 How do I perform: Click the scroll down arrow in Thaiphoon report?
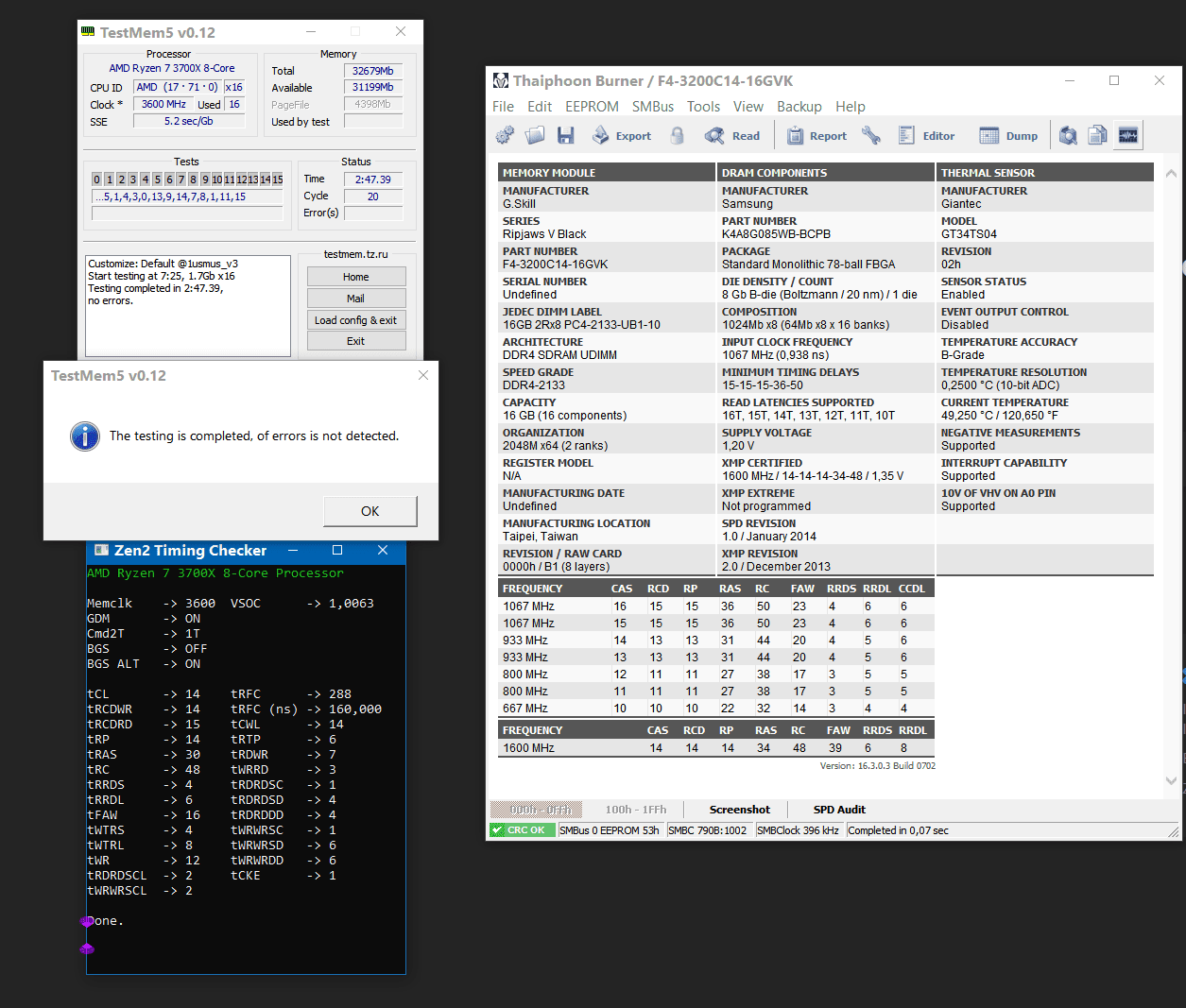tap(1172, 781)
